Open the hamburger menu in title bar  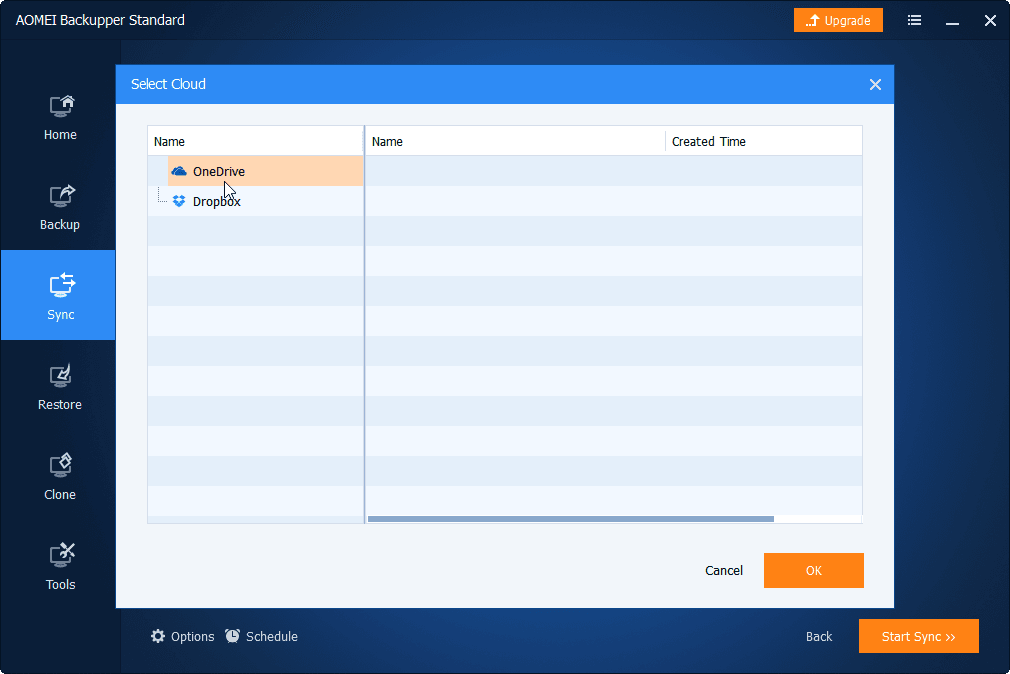point(914,21)
